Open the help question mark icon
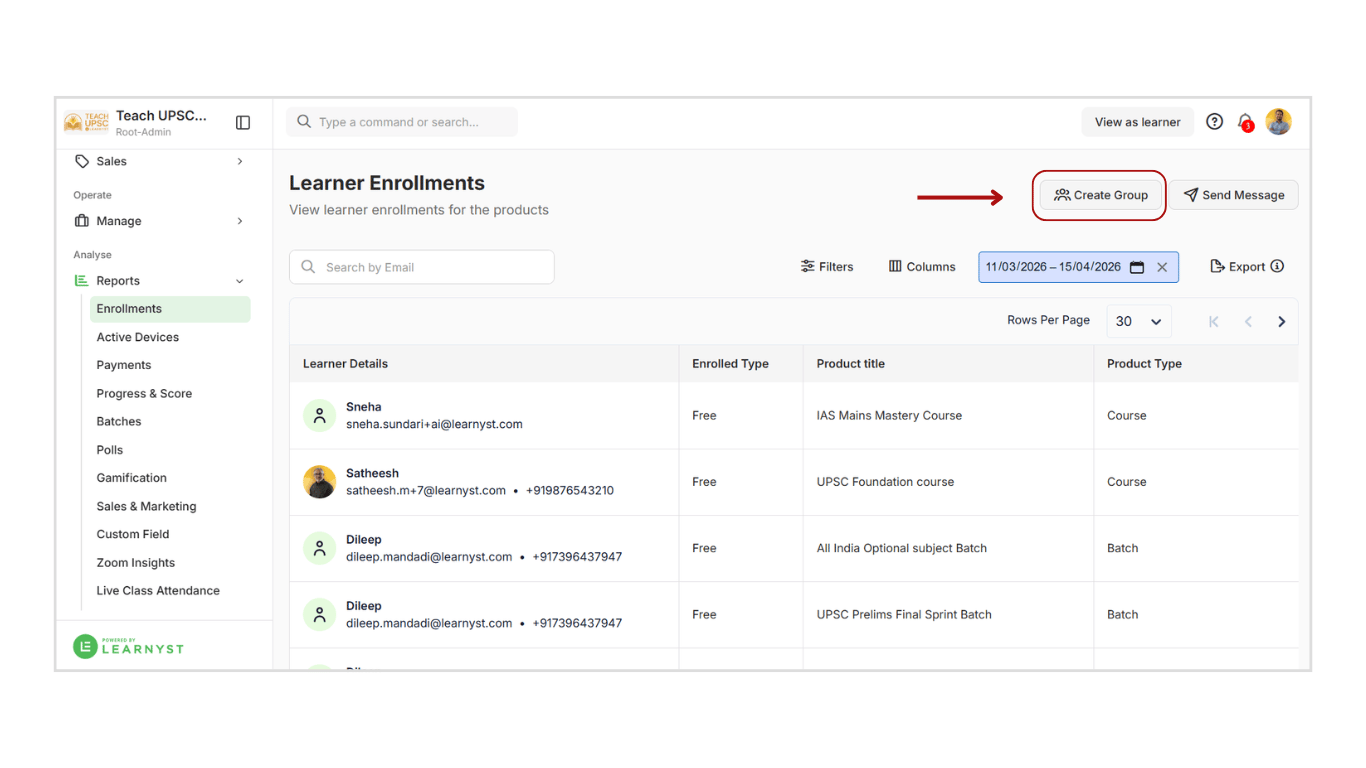 point(1214,122)
